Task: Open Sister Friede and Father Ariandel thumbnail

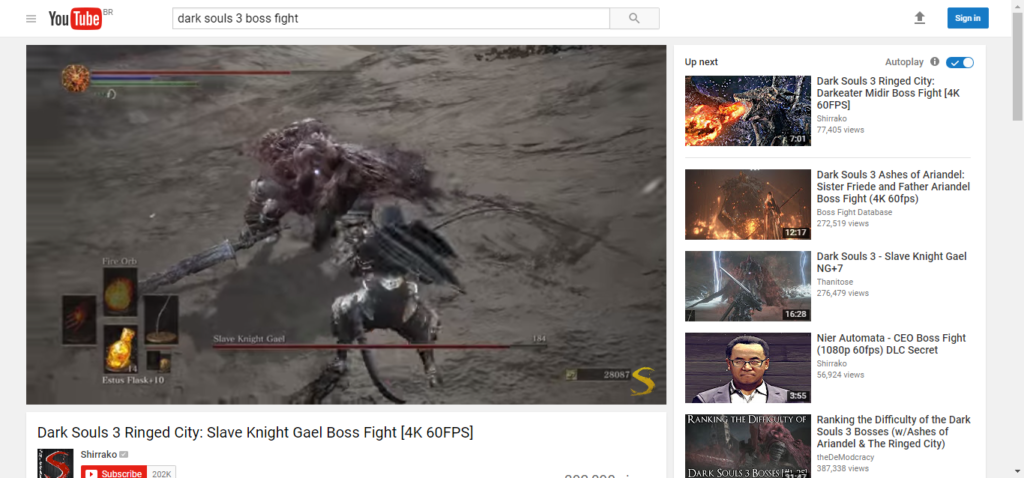Action: click(x=747, y=204)
